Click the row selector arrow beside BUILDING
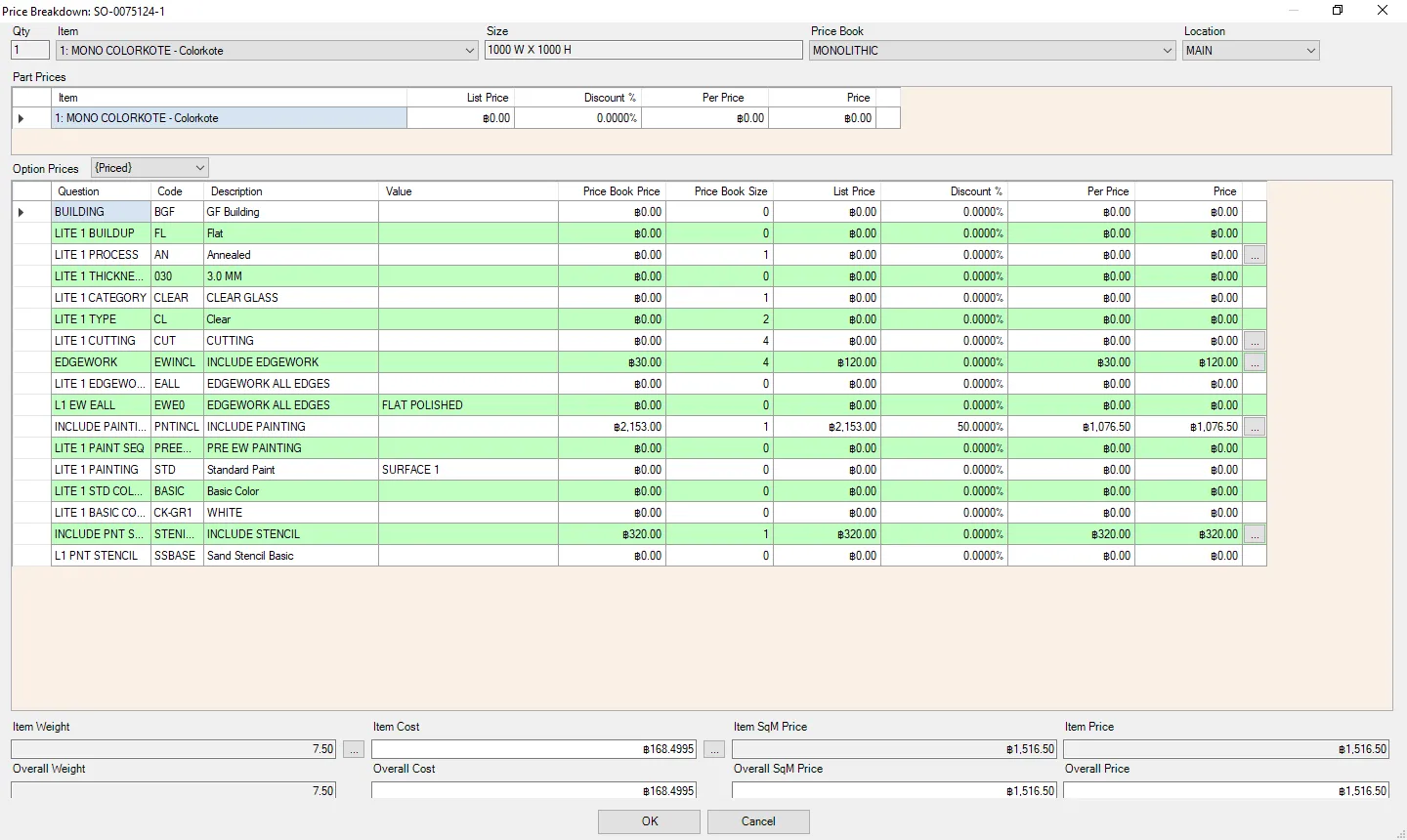 [x=21, y=212]
